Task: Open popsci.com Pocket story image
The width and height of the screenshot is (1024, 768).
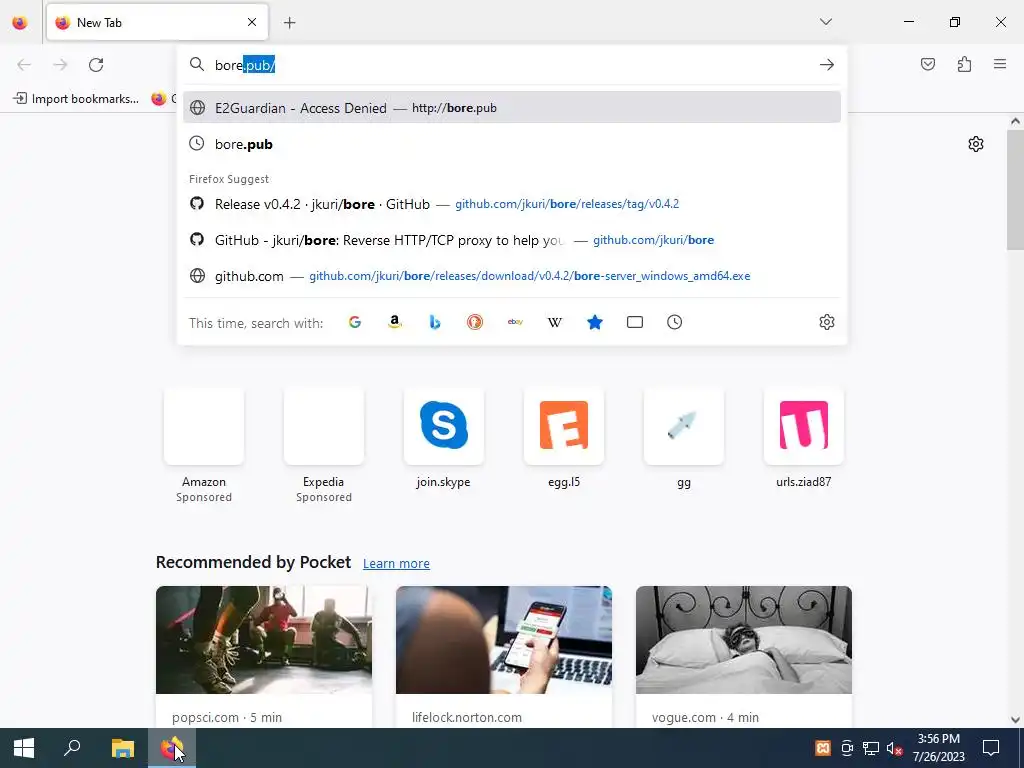Action: [264, 640]
